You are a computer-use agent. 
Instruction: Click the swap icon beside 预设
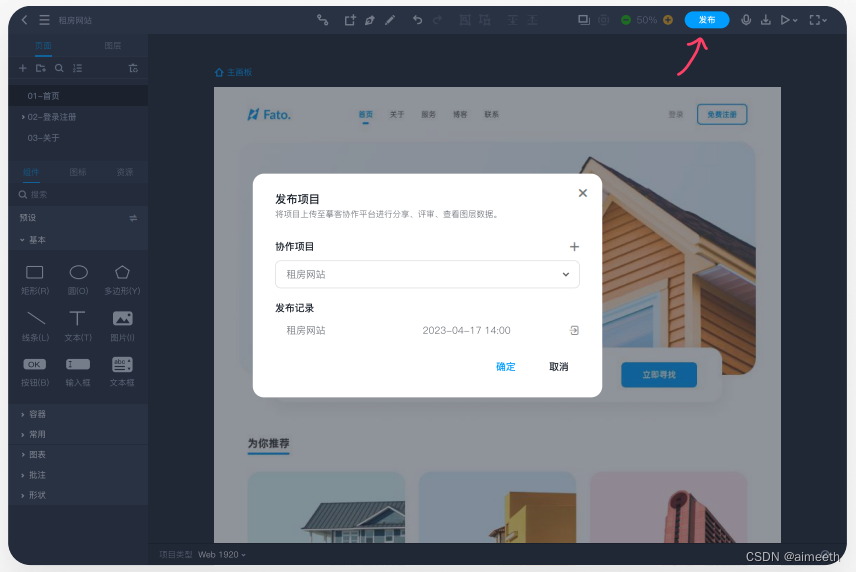point(133,218)
